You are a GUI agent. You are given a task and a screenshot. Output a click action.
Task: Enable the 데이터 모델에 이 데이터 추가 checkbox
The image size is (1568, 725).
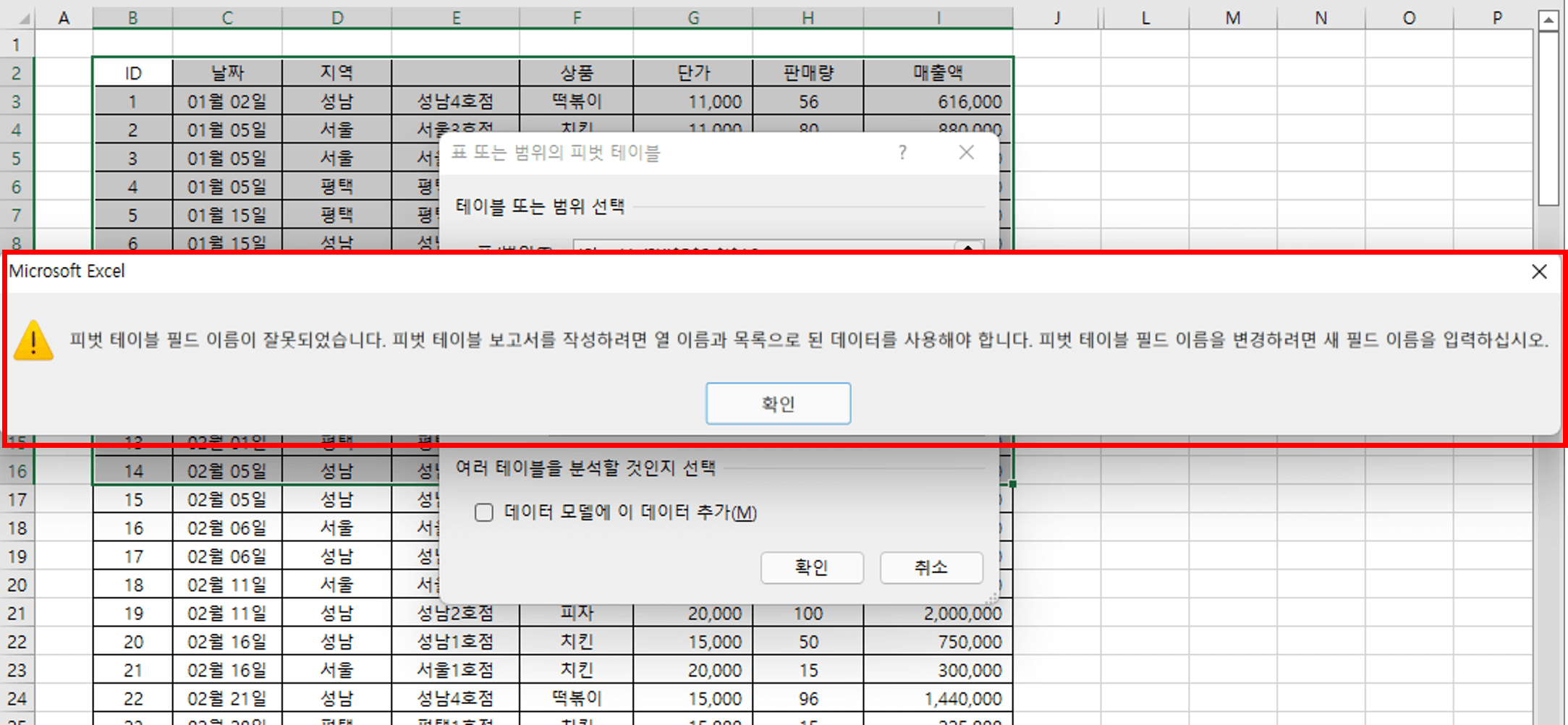(x=483, y=512)
